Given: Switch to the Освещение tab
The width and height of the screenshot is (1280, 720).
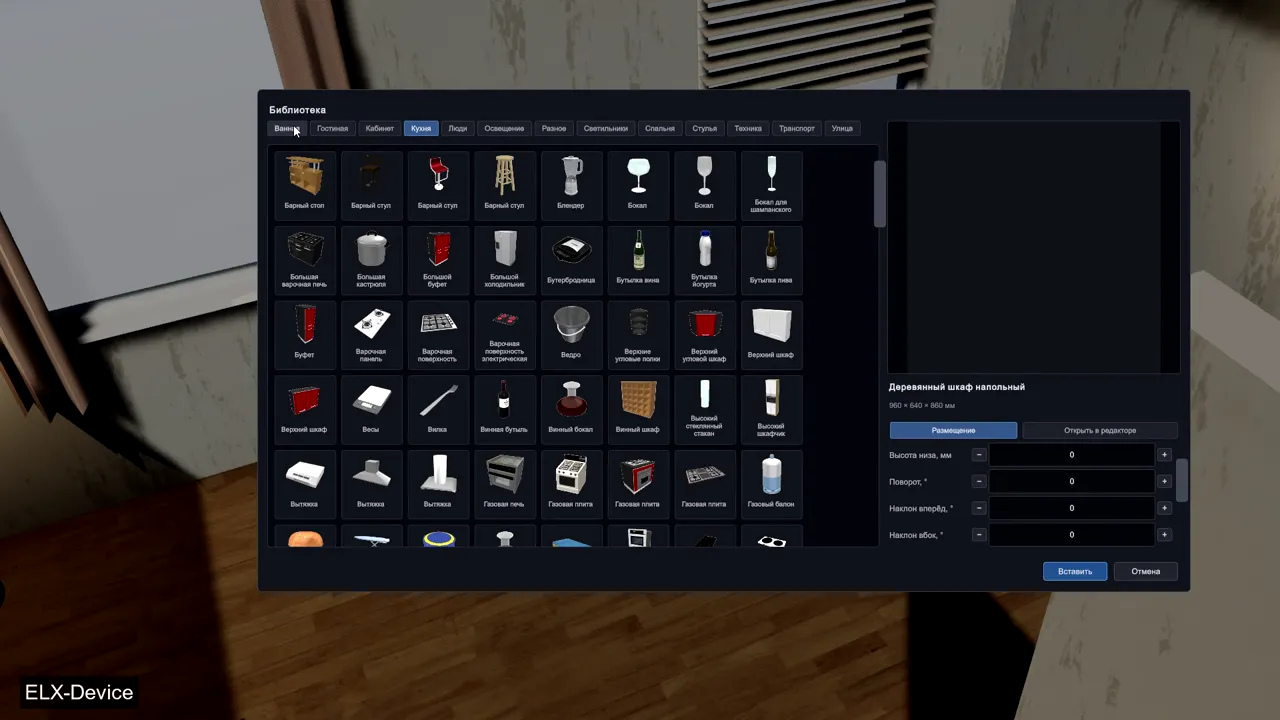Looking at the screenshot, I should [504, 128].
